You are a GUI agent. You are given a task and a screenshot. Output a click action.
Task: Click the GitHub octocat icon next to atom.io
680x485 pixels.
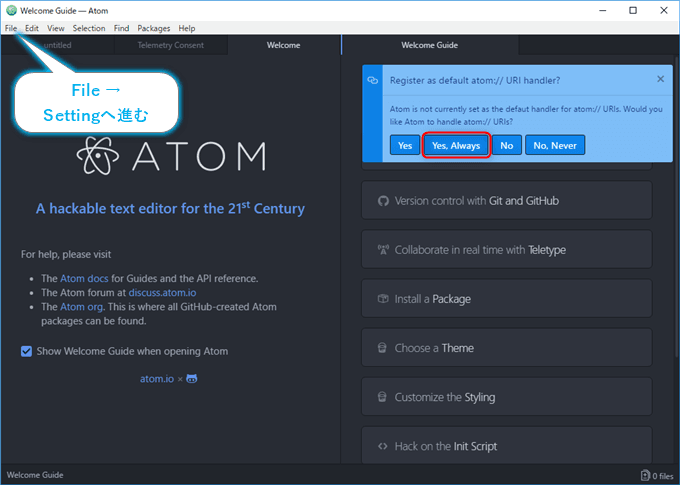click(x=192, y=379)
